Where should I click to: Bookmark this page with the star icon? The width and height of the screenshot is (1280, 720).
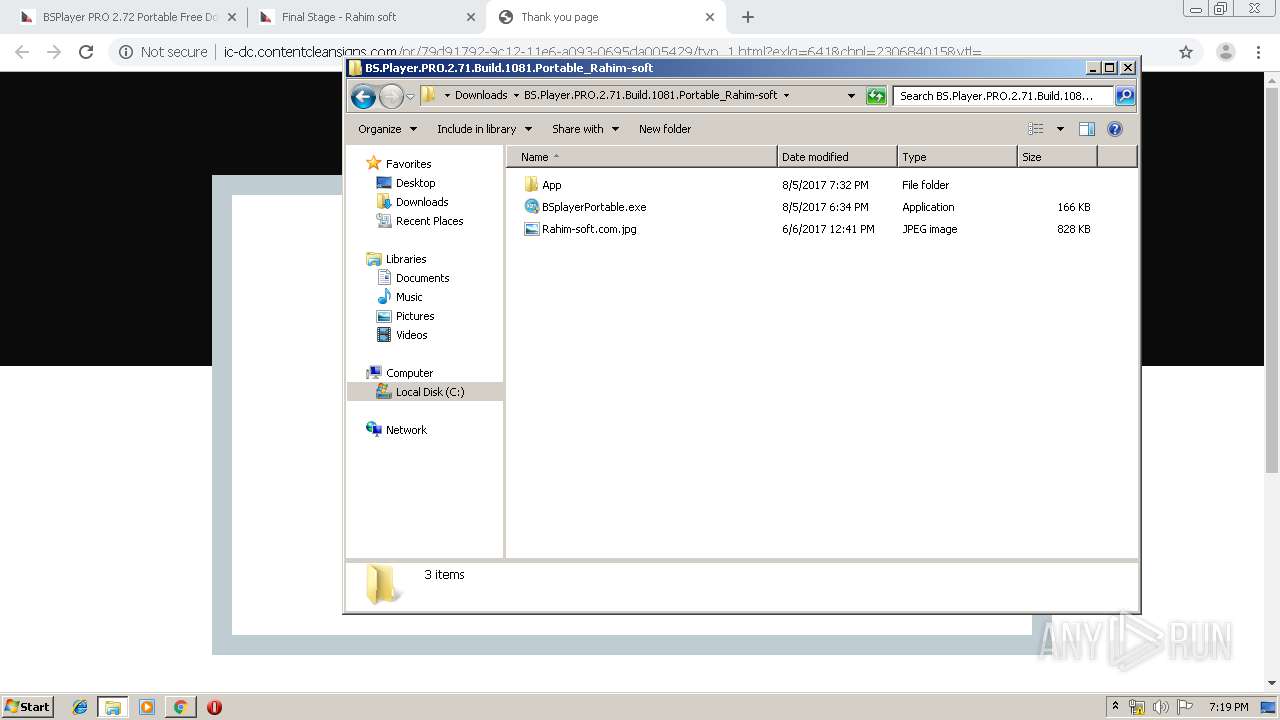(x=1186, y=52)
